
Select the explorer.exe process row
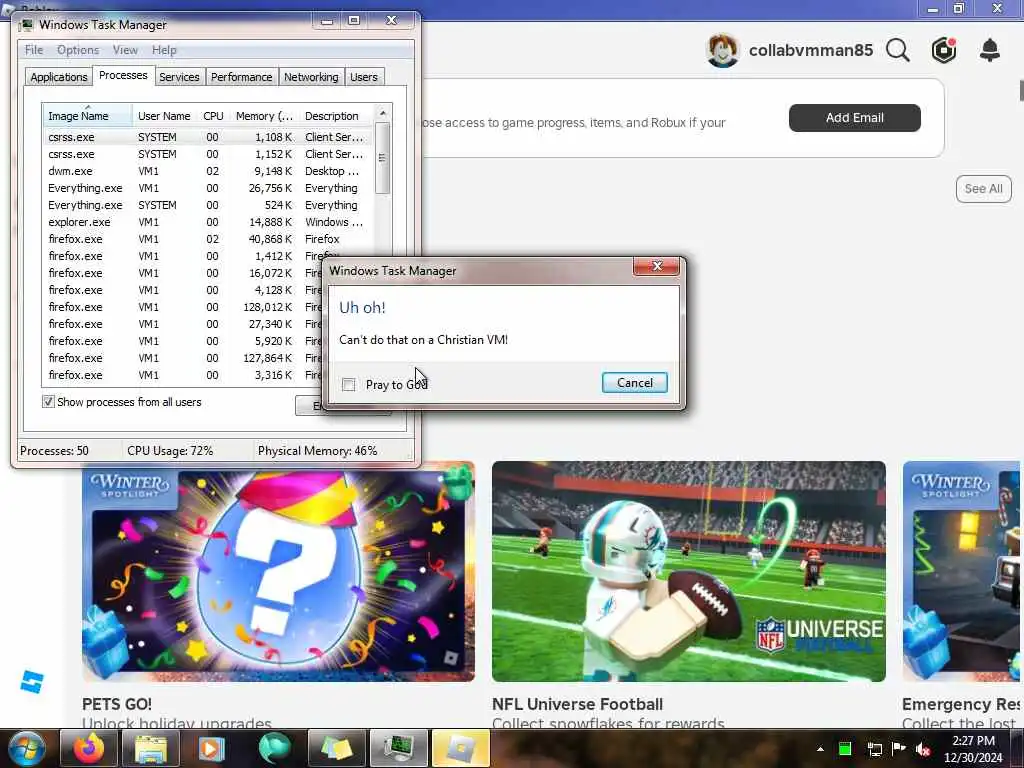tap(208, 222)
